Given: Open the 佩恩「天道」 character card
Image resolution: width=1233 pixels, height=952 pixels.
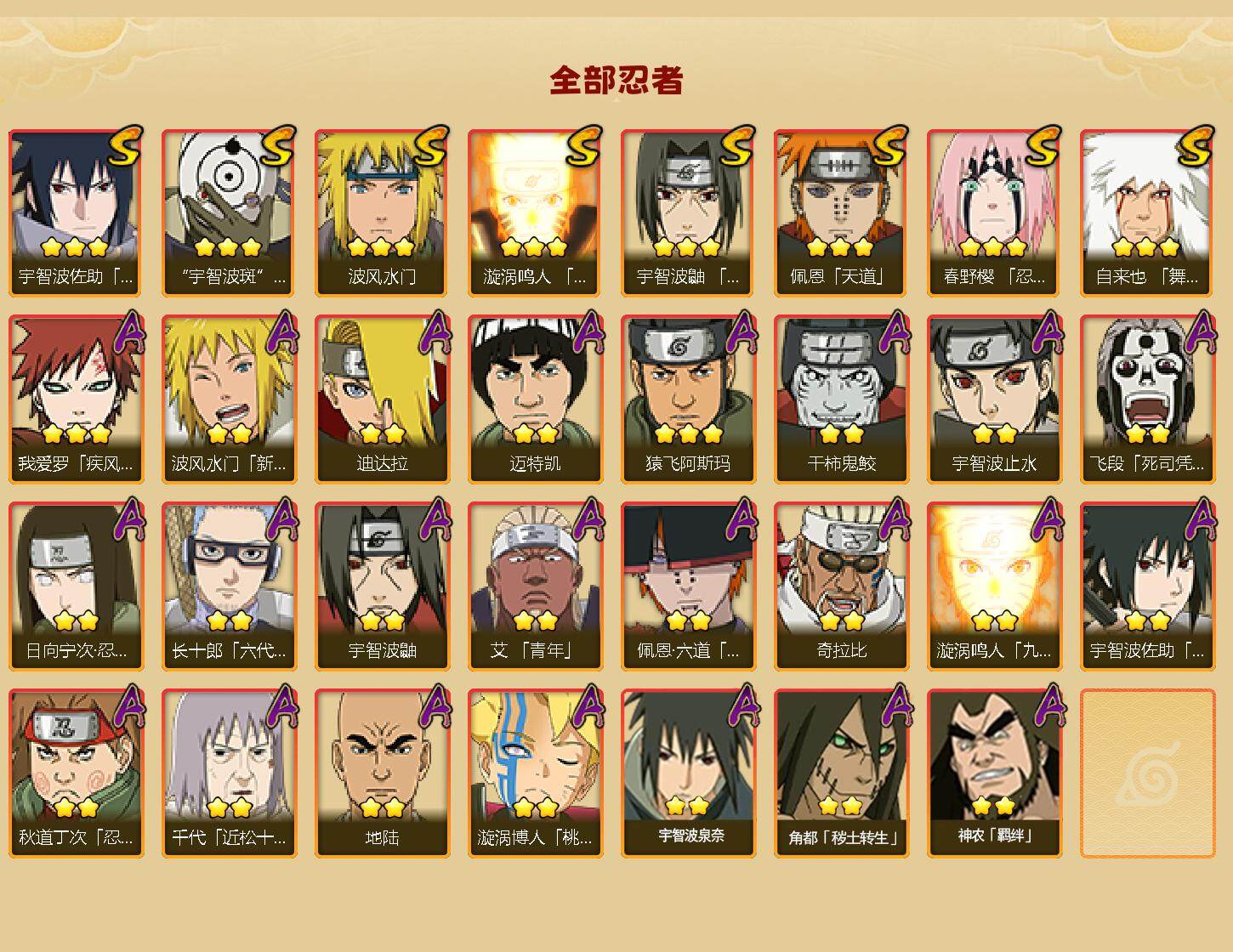Looking at the screenshot, I should pos(841,212).
